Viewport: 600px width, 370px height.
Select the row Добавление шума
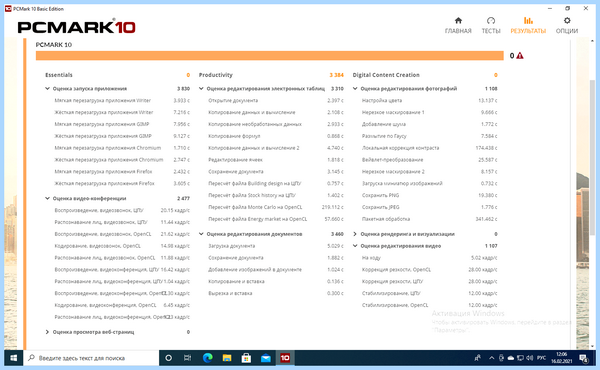tap(430, 124)
